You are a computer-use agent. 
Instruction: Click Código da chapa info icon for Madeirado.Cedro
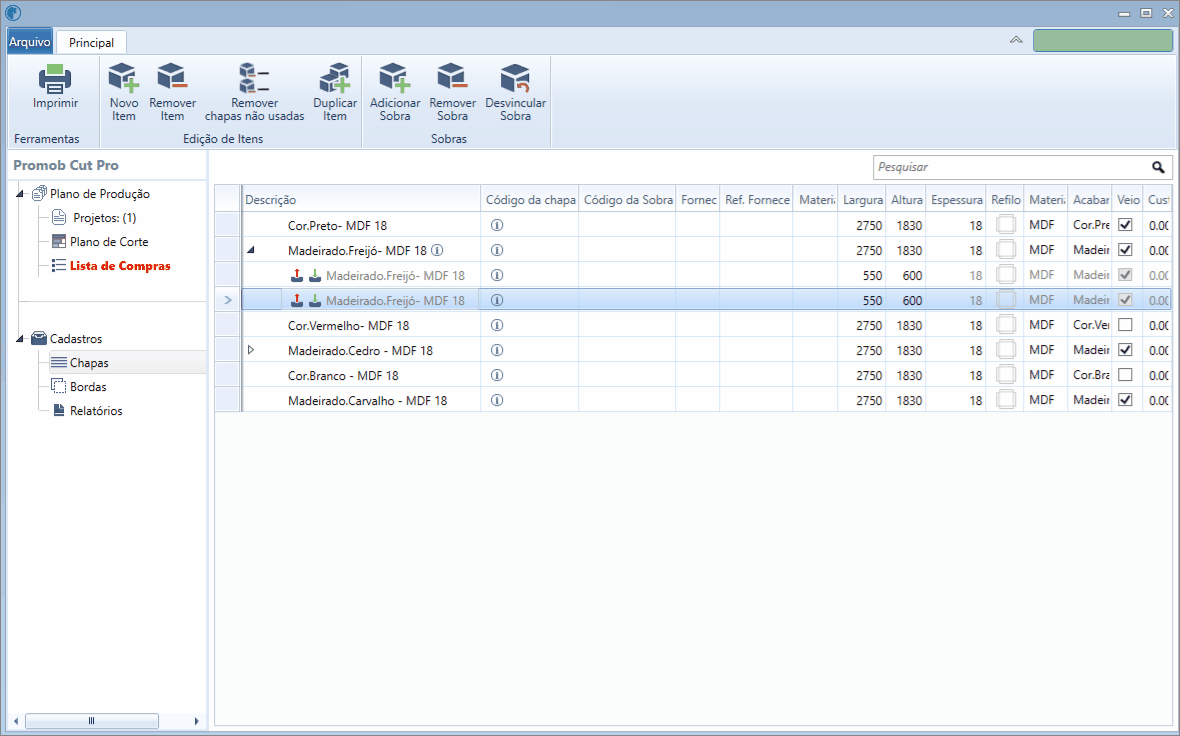[497, 350]
